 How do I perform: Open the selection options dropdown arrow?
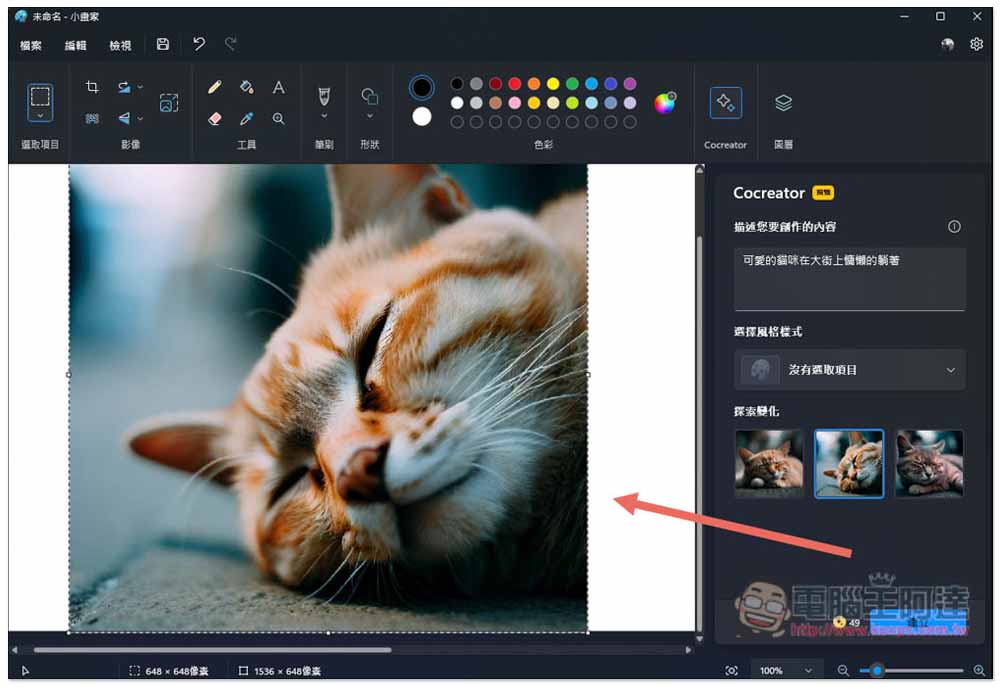40,116
